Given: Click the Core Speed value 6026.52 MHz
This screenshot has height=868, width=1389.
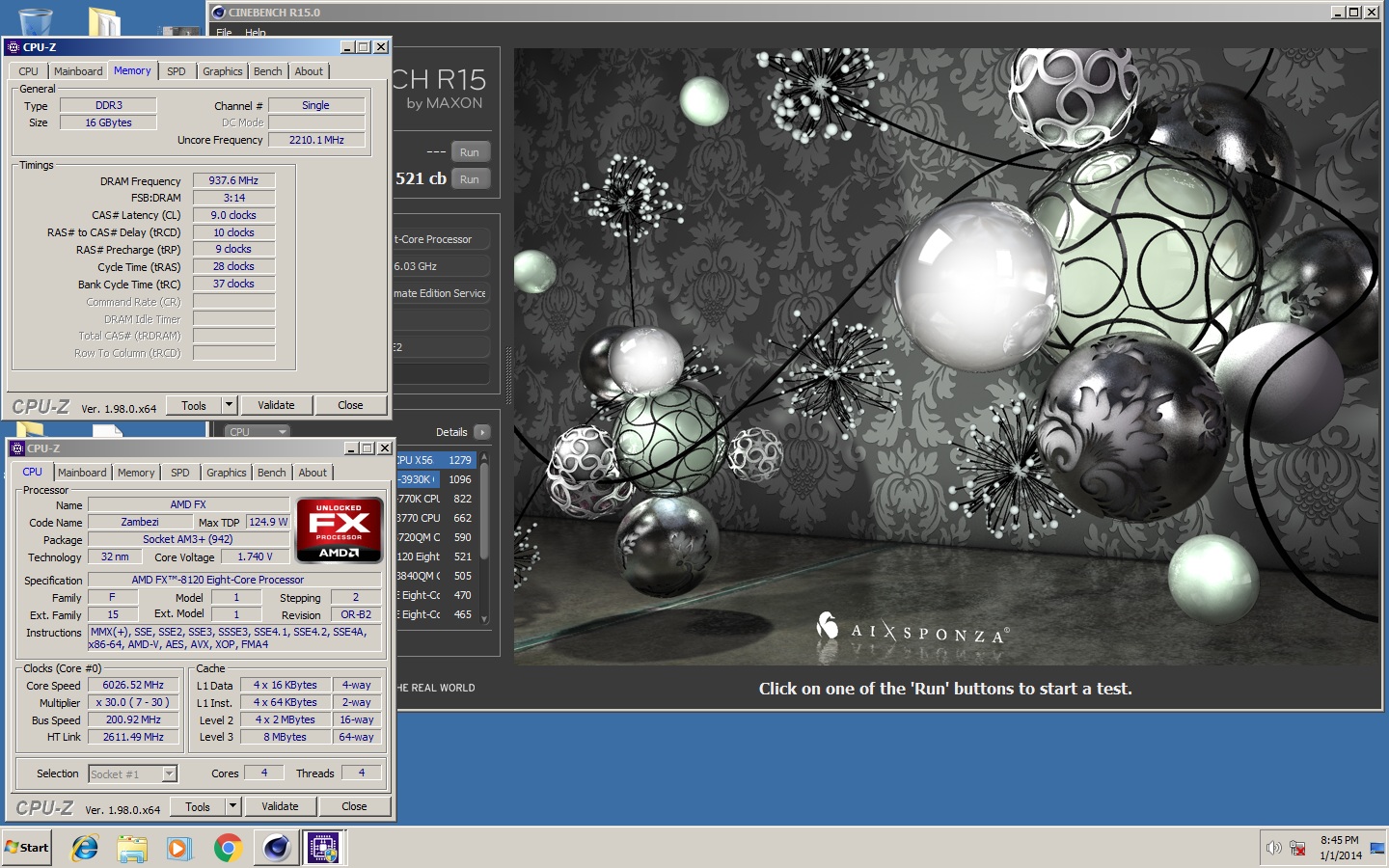Looking at the screenshot, I should pyautogui.click(x=134, y=685).
